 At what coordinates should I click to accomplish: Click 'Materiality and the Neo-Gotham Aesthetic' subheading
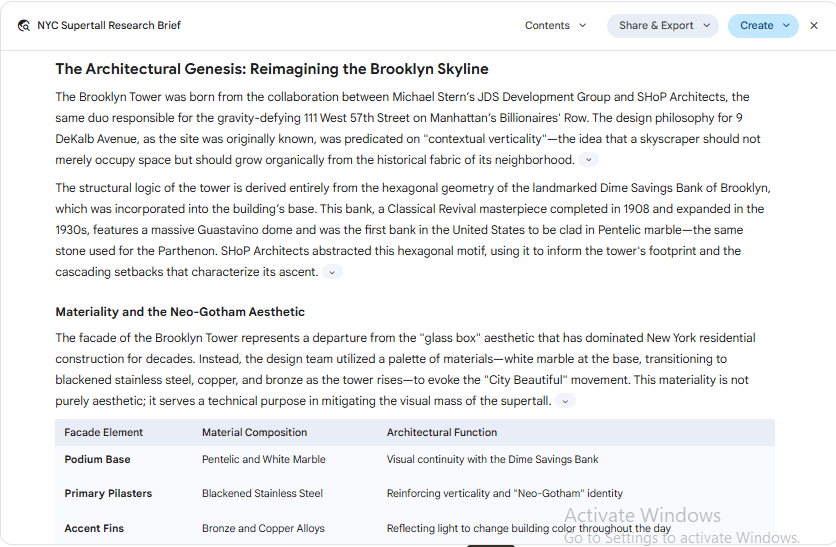tap(180, 312)
